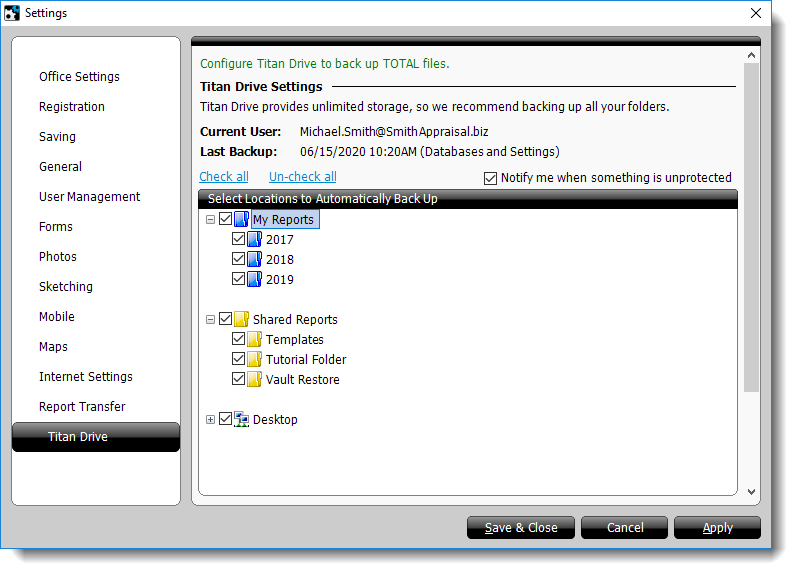Screen dimensions: 797x574
Task: Click the Desktop computer icon
Action: (x=241, y=420)
